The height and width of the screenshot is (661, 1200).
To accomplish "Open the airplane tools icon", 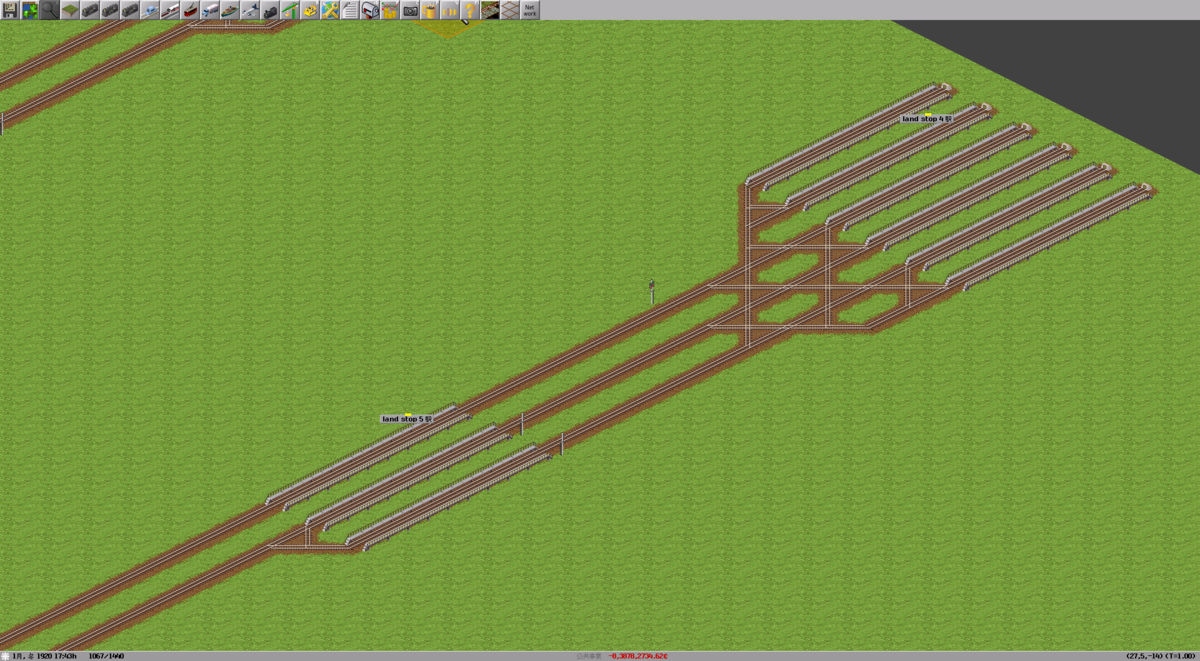I will (250, 10).
